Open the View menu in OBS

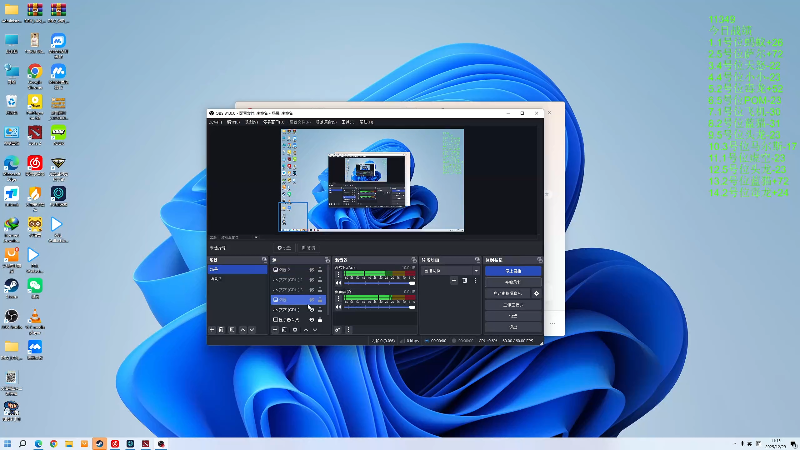click(x=251, y=122)
